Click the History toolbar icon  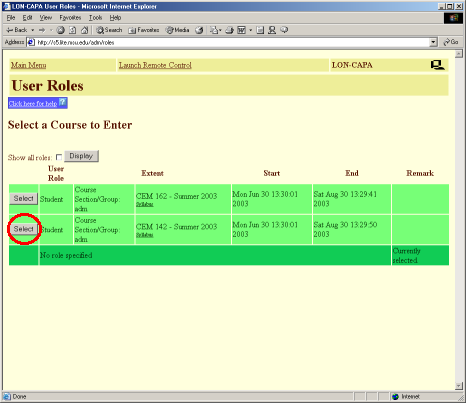tap(199, 30)
